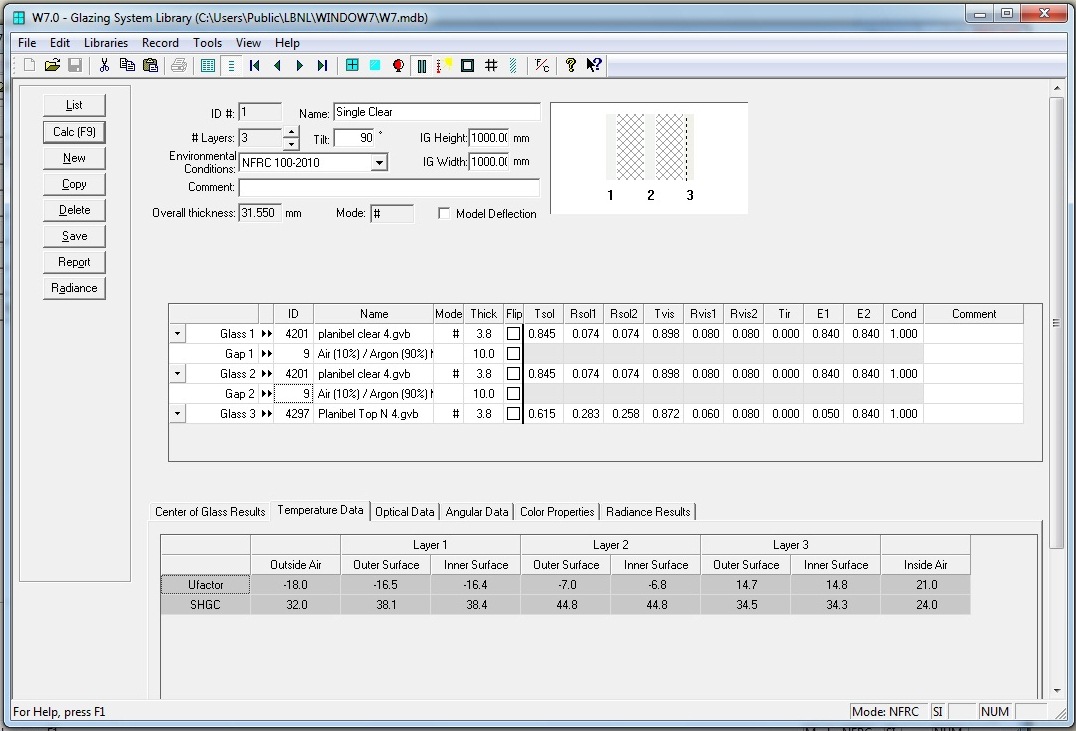Open the Window Library icon
Viewport: 1076px width, 731px height.
click(352, 65)
